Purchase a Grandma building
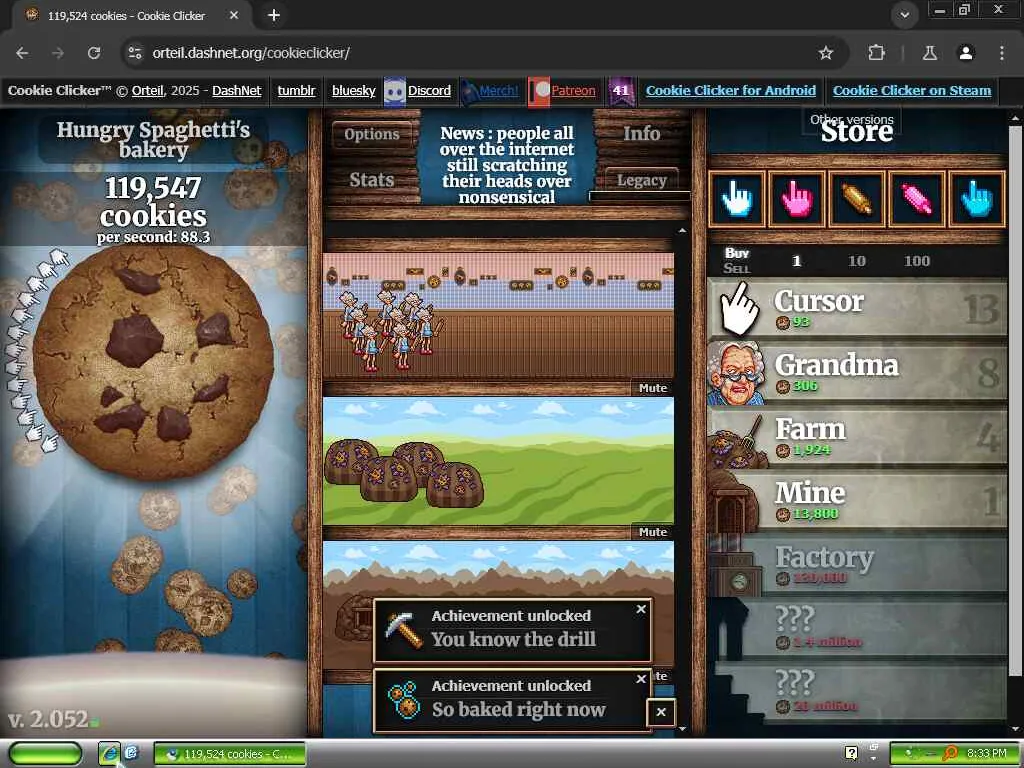Image resolution: width=1024 pixels, height=768 pixels. coord(857,373)
